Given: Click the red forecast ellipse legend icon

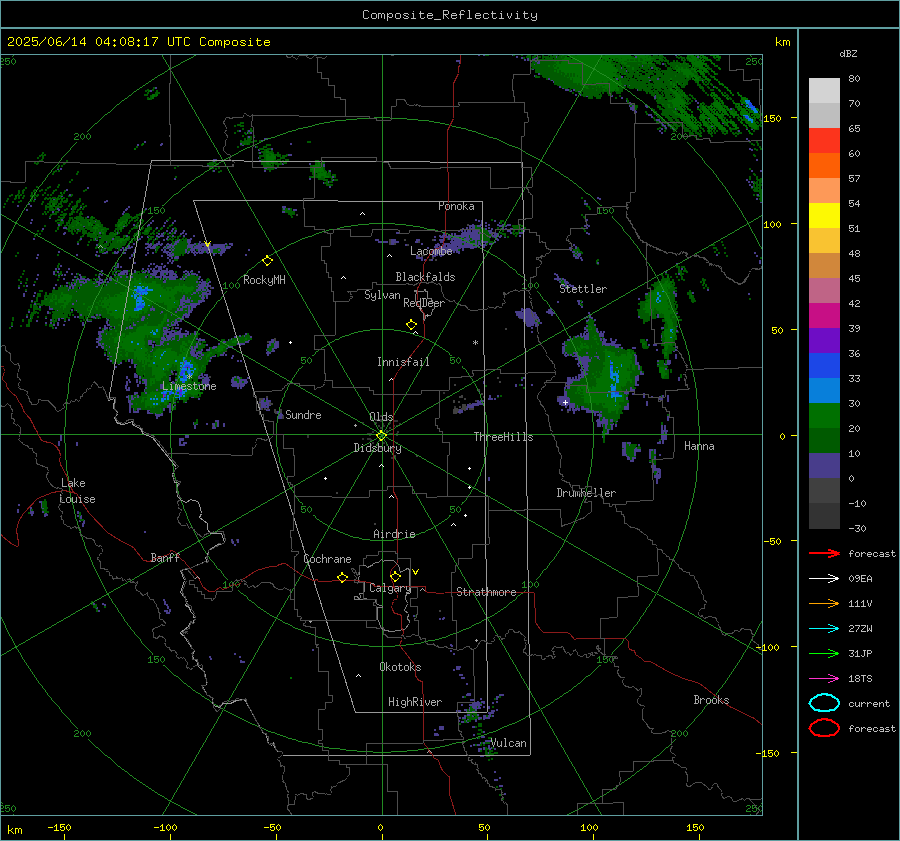Looking at the screenshot, I should (x=824, y=728).
